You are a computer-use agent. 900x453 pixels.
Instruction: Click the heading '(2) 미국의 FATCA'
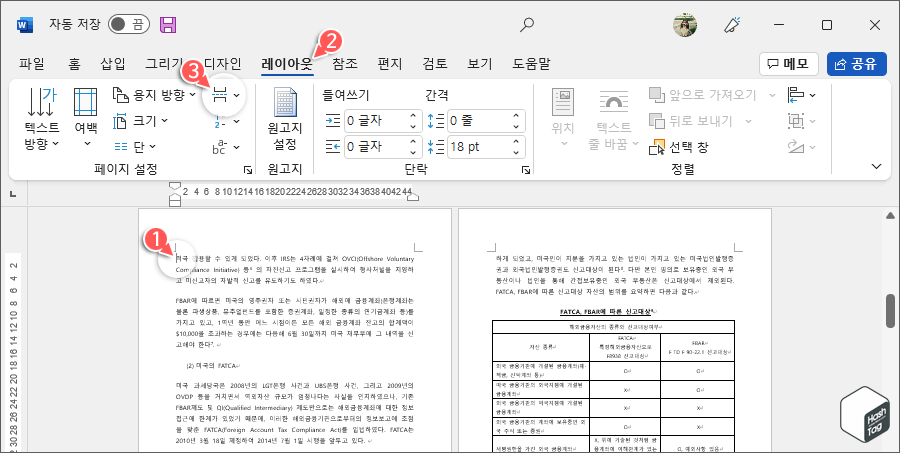coord(212,365)
